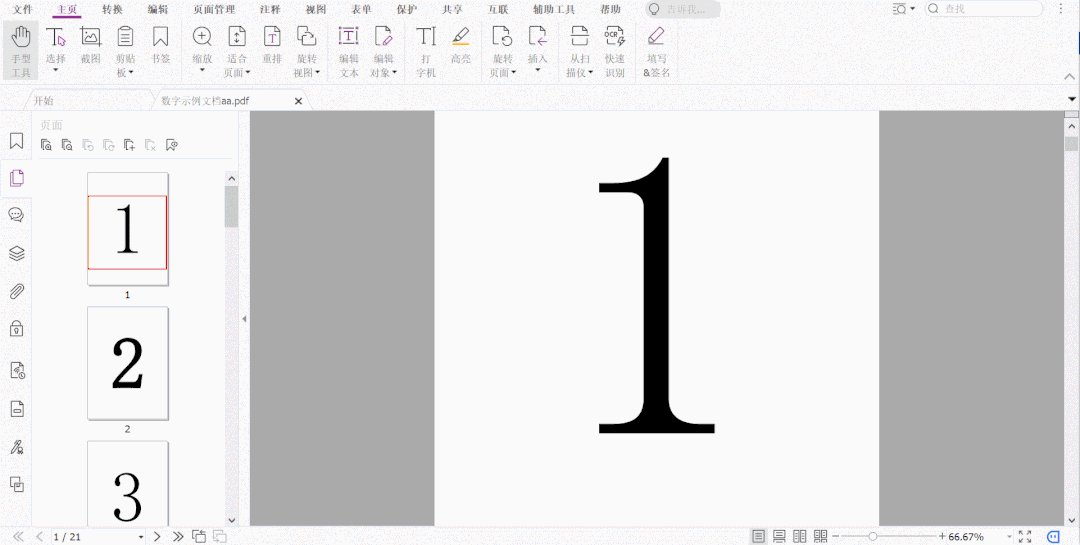The width and height of the screenshot is (1080, 545).
Task: Click the zoom slider in status bar
Action: pos(873,537)
